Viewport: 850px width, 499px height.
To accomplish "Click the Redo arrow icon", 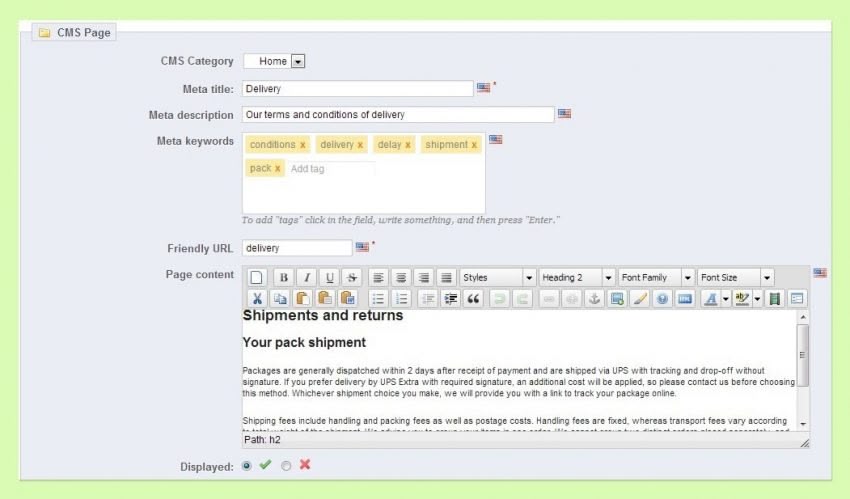I will point(522,299).
